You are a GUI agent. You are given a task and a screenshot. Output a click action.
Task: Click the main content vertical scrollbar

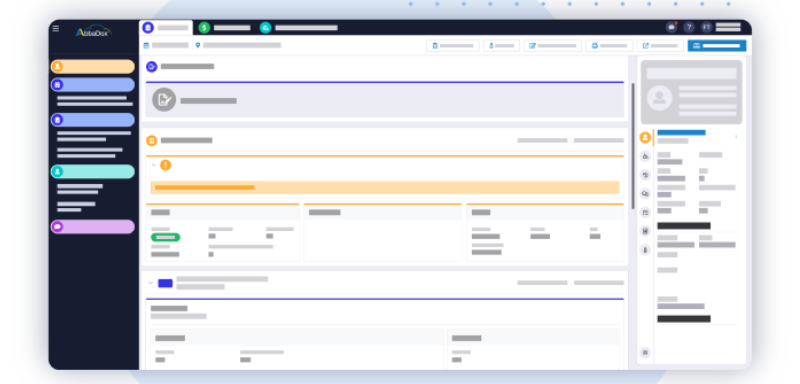tap(633, 146)
